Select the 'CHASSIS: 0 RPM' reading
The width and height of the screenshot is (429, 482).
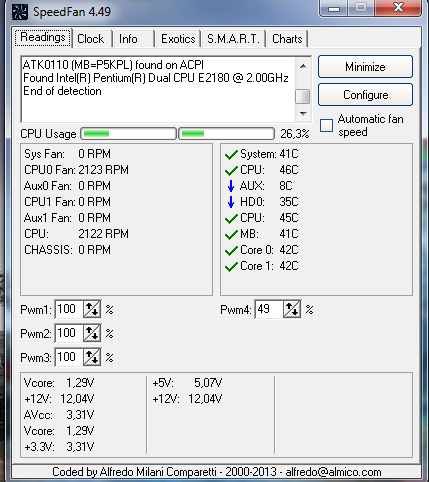67,250
